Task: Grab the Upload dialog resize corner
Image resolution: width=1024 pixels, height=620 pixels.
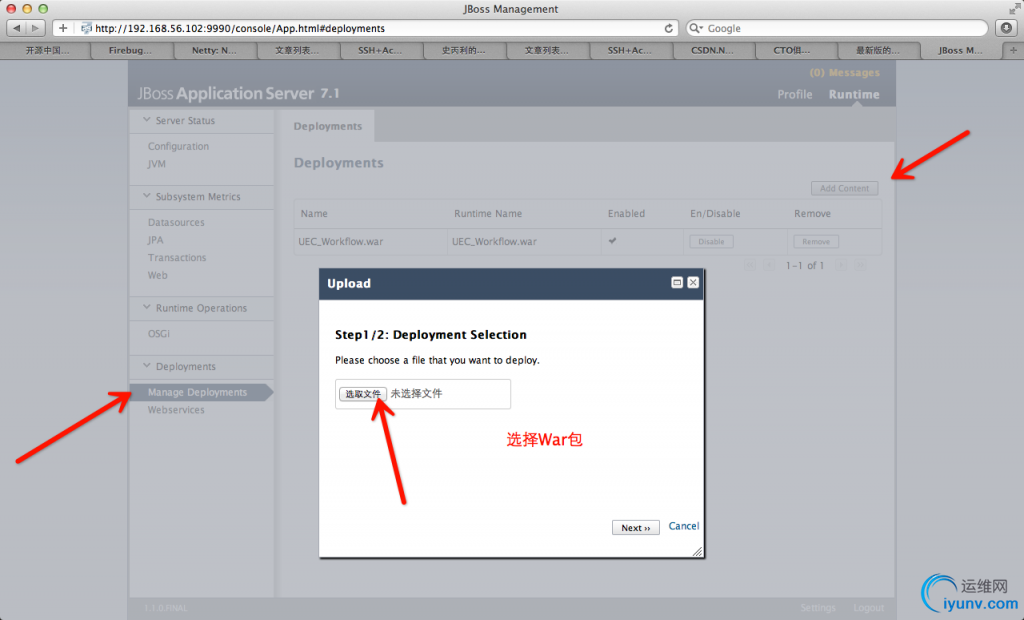Action: 697,551
